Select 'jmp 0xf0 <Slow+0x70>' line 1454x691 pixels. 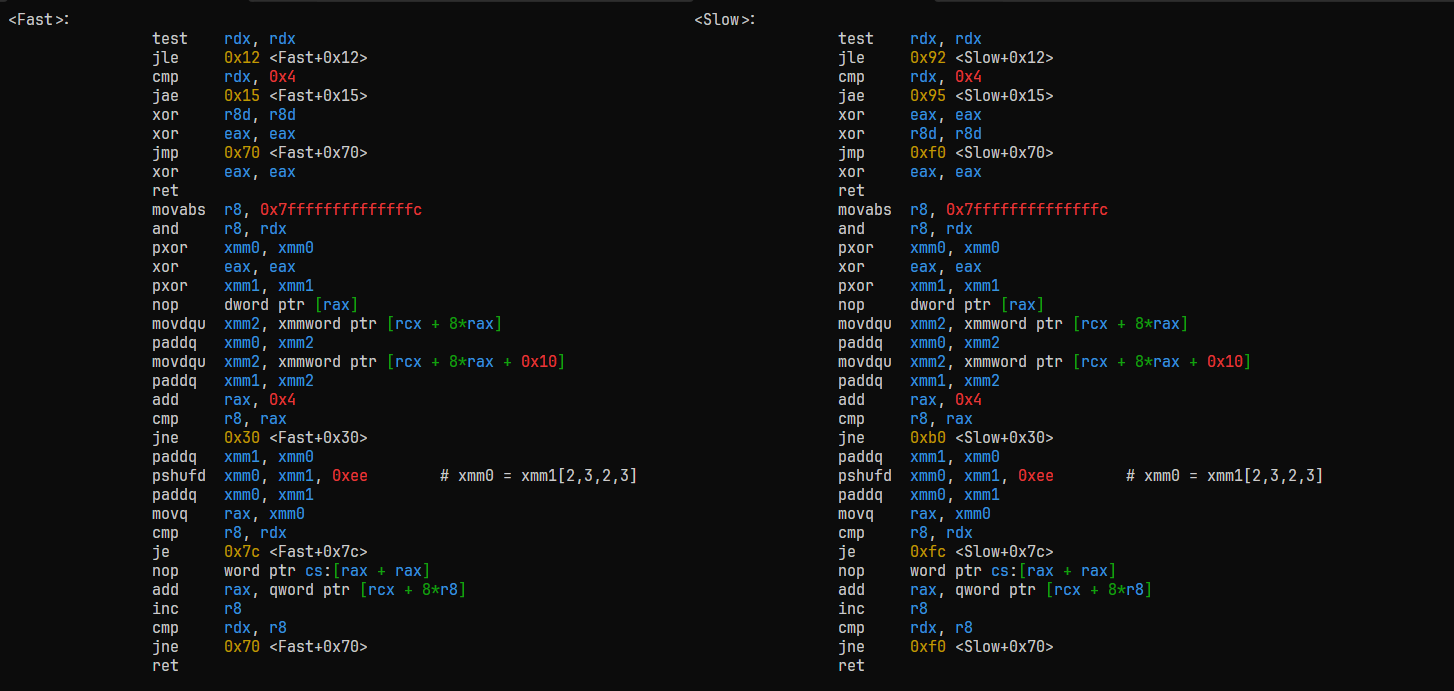click(946, 153)
